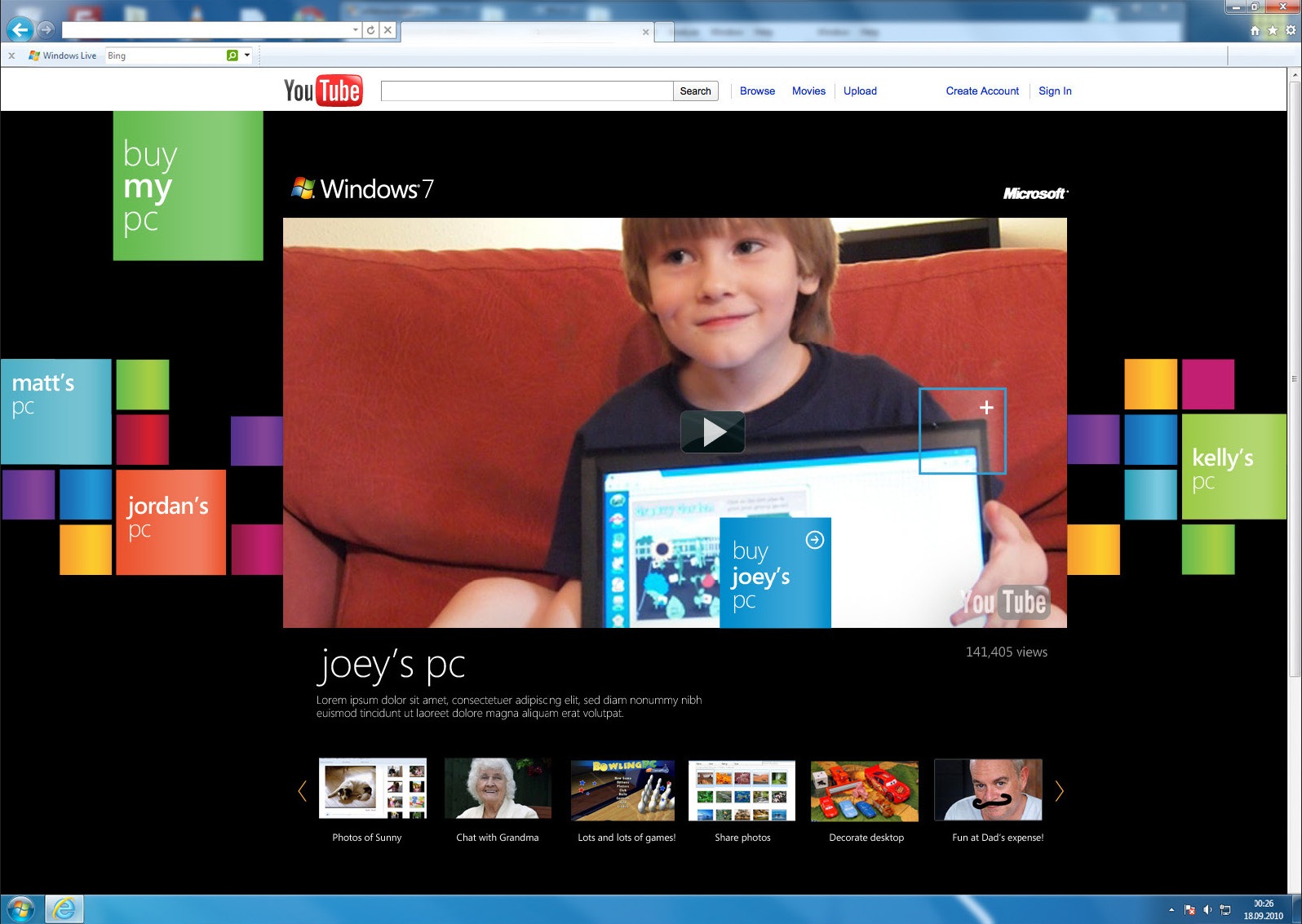The height and width of the screenshot is (924, 1302).
Task: Click the browser Back arrow button
Action: click(20, 30)
